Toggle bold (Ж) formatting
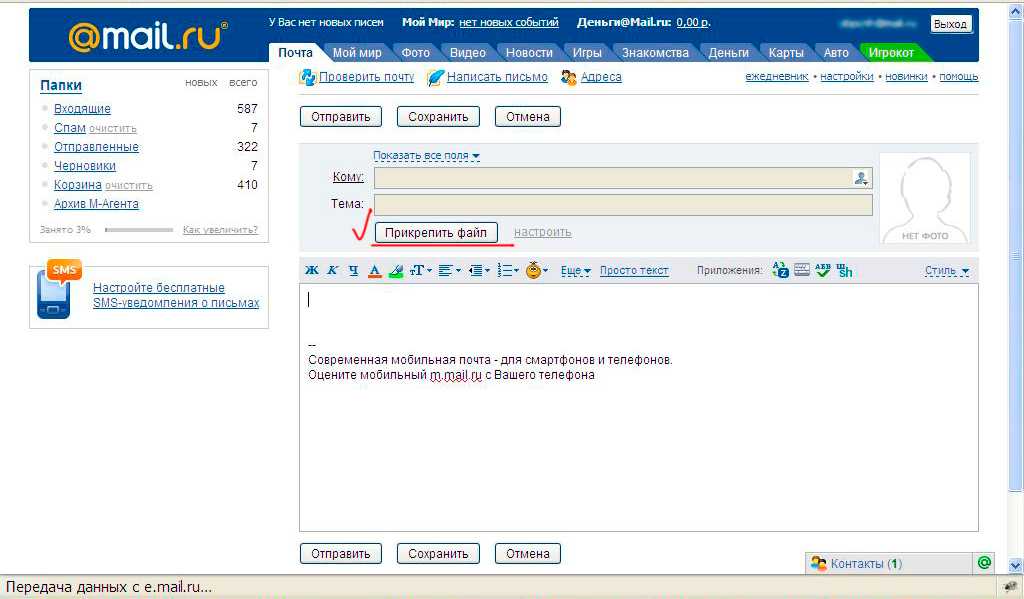 click(x=312, y=270)
